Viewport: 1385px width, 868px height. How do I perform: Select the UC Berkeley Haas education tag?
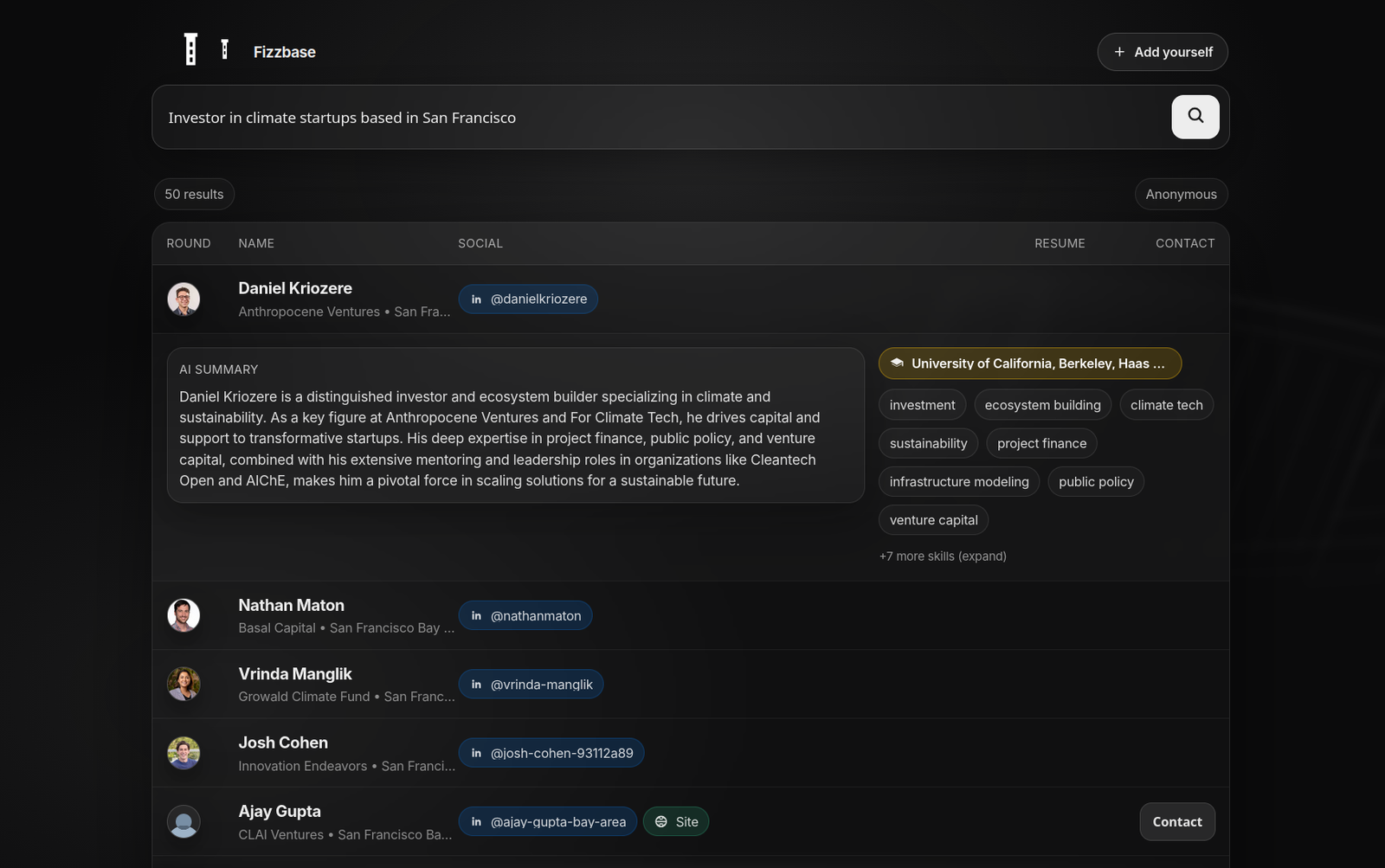[1029, 364]
